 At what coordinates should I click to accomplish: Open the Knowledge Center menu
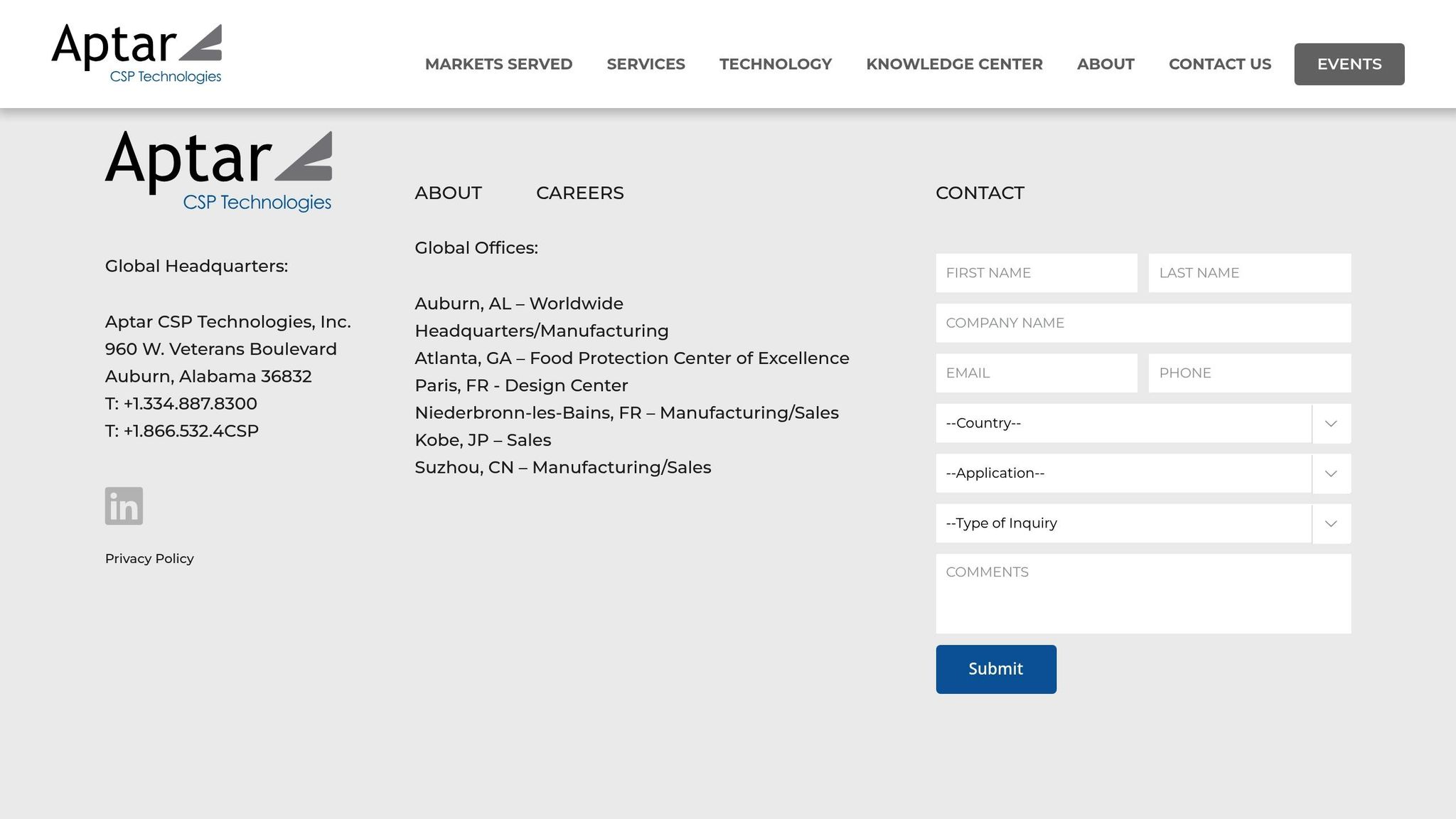point(954,64)
